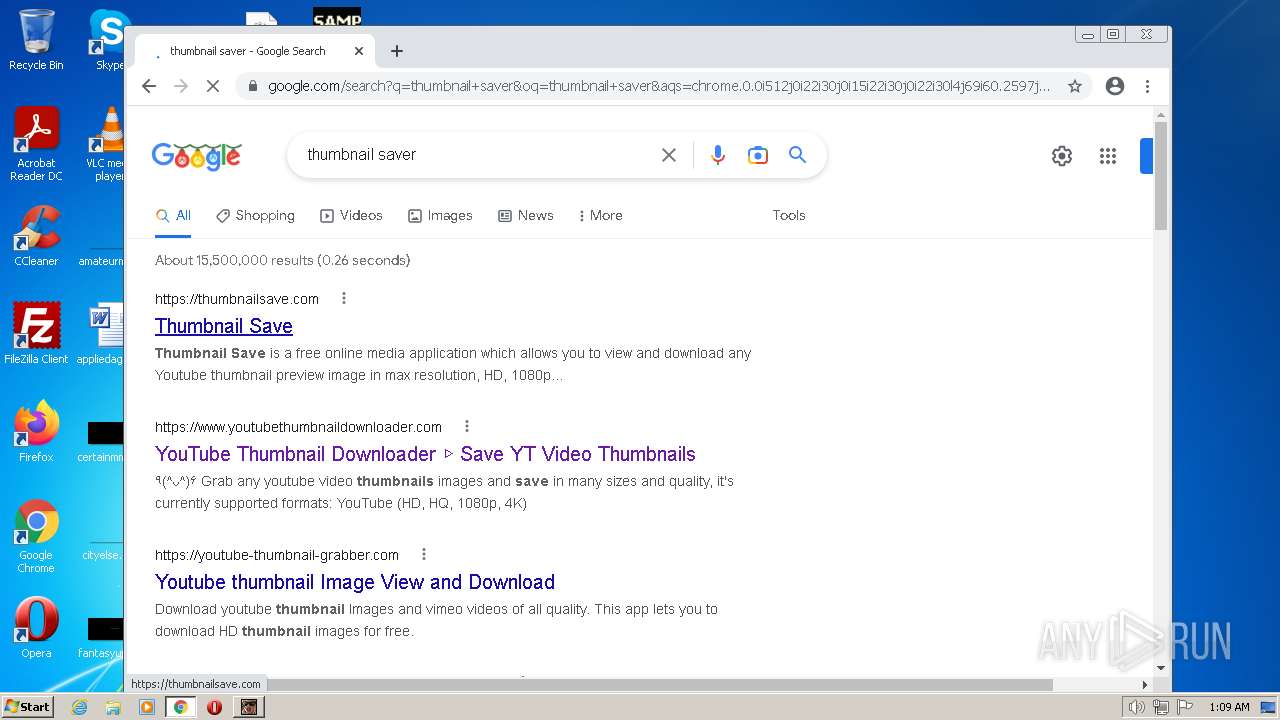Close the thumbnail saver tab
This screenshot has width=1280, height=720.
tap(359, 51)
